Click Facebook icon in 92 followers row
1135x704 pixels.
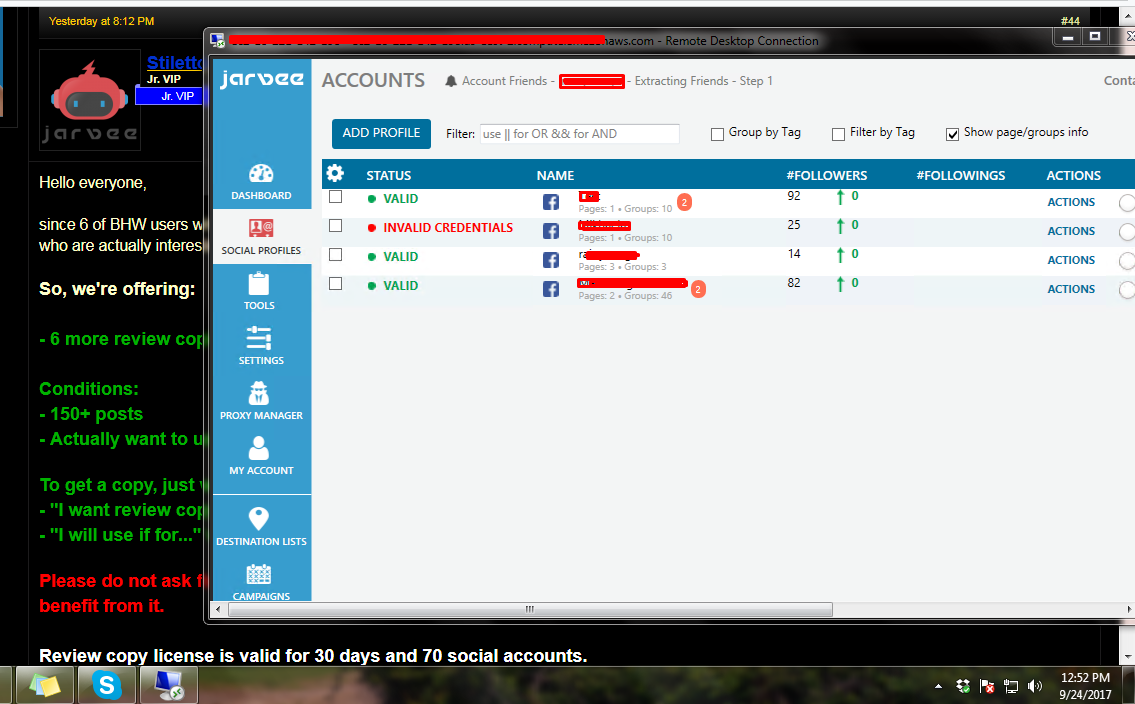tap(551, 202)
